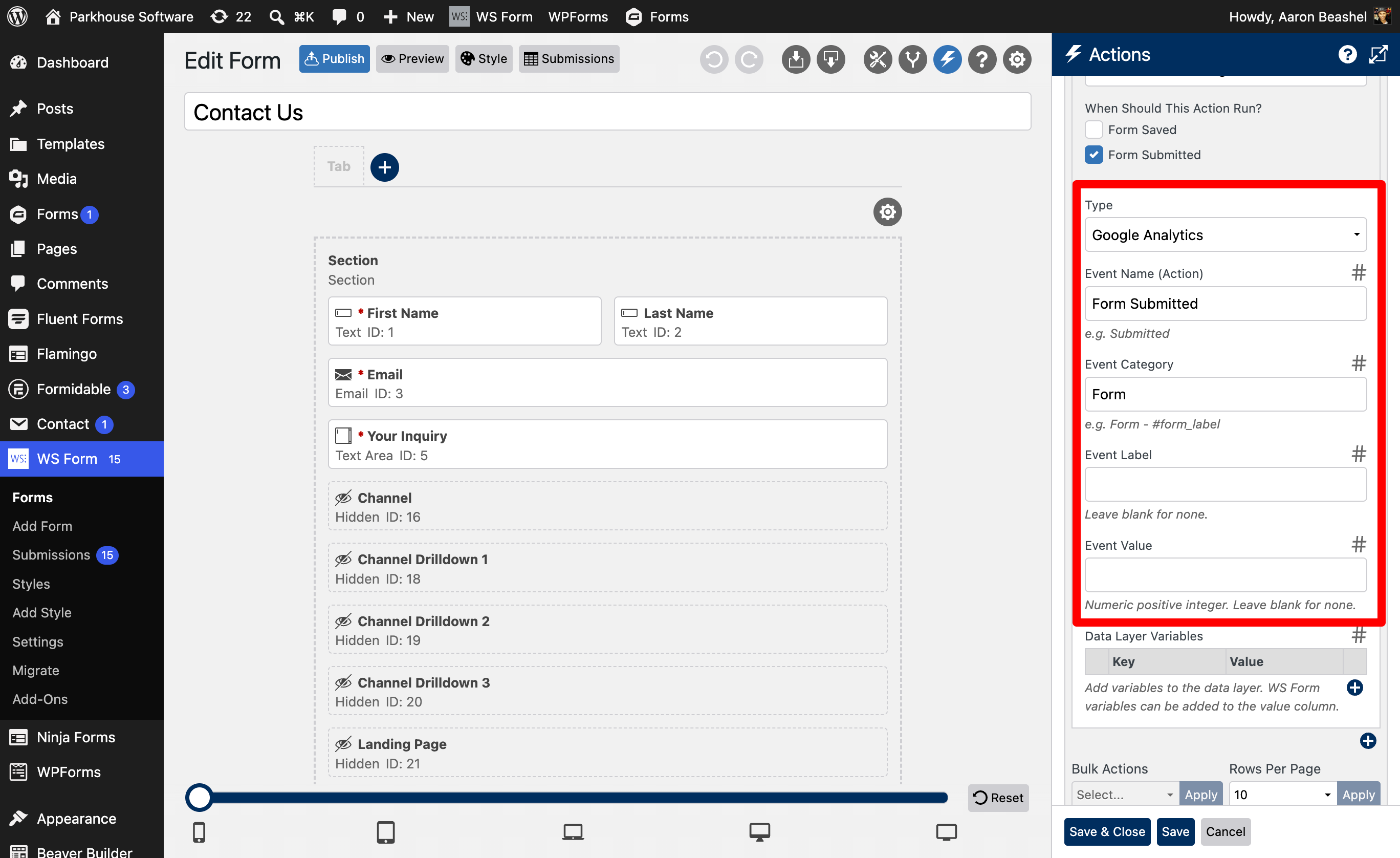This screenshot has width=1400, height=858.
Task: Open the form tools wrench icon
Action: click(x=877, y=59)
